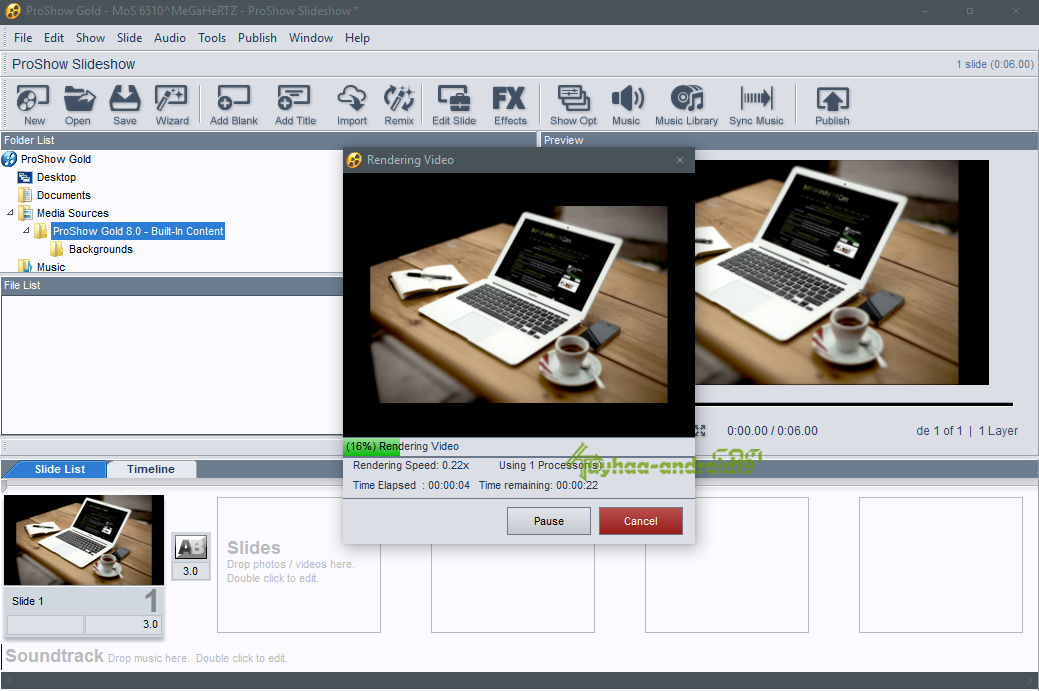
Task: Click the bottom horizontal scrollbar
Action: [x=520, y=681]
